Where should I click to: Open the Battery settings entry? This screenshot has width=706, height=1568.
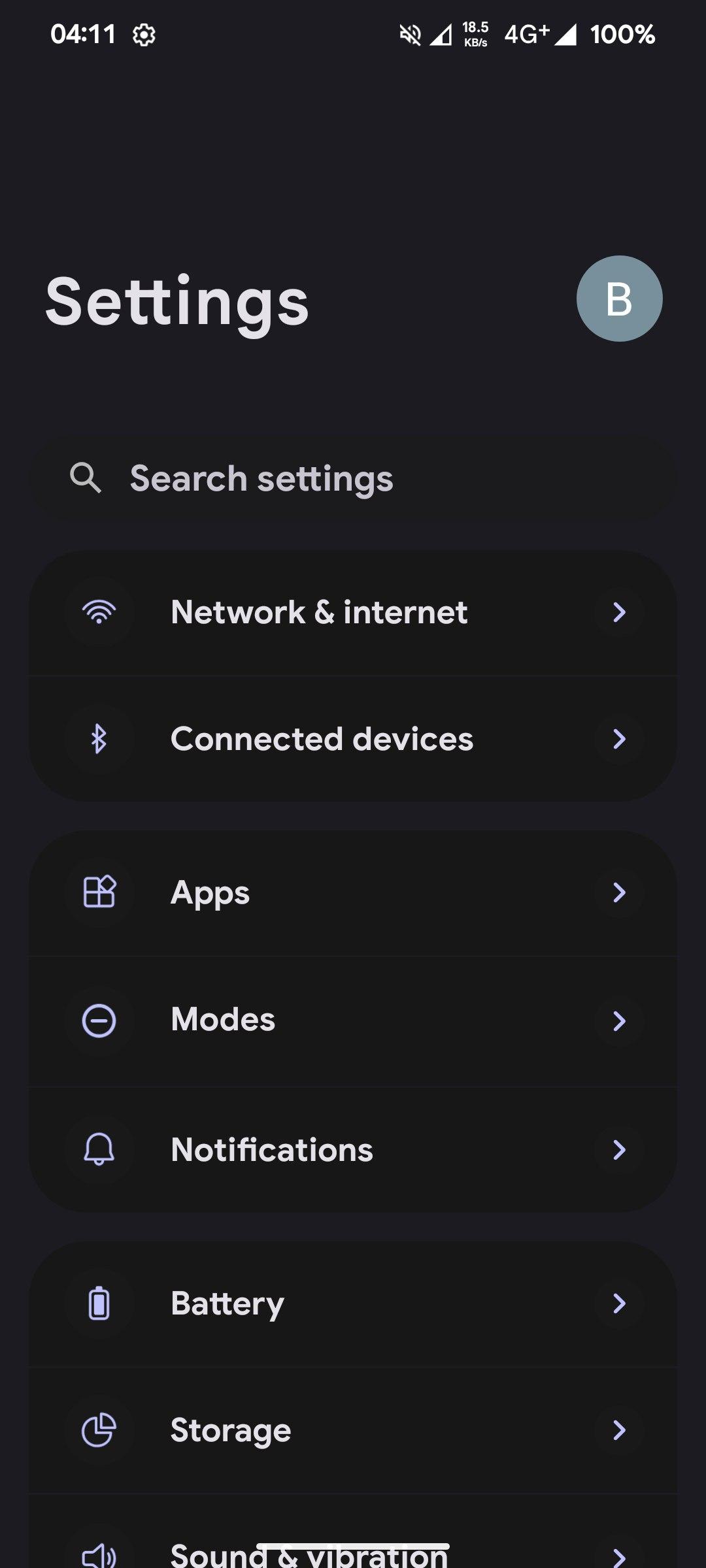[227, 1303]
